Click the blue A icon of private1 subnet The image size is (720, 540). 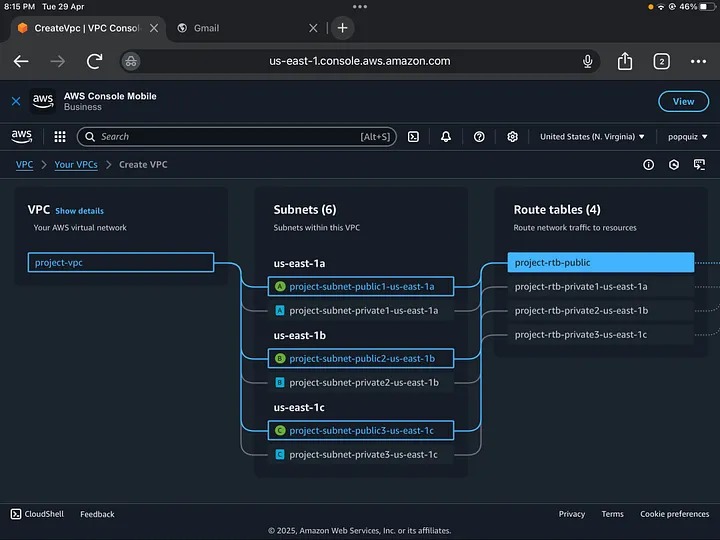pyautogui.click(x=280, y=310)
